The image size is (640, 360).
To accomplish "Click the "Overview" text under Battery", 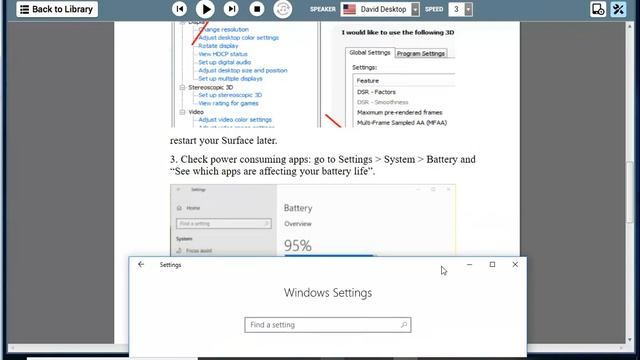I will 298,224.
